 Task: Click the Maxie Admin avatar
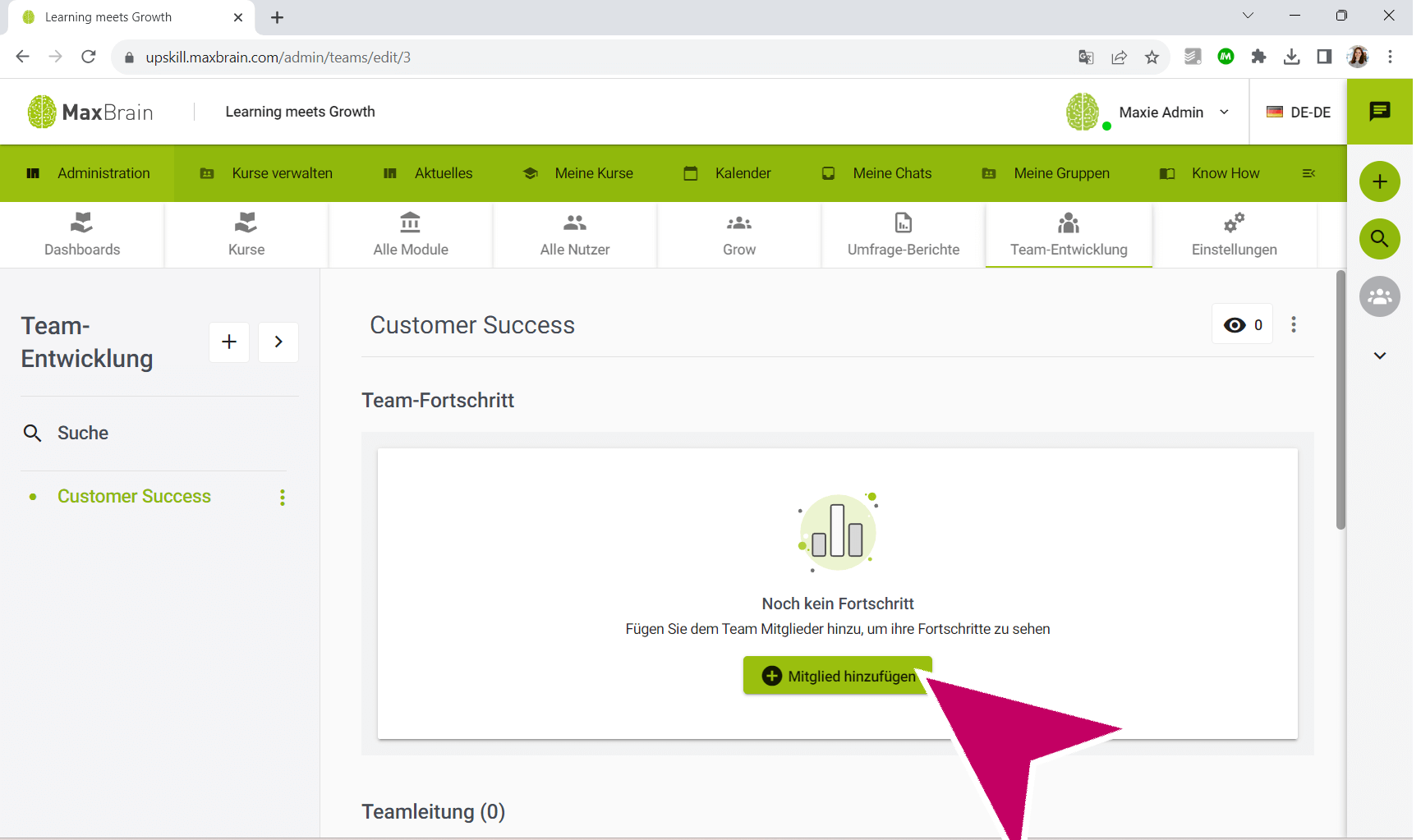pos(1083,112)
